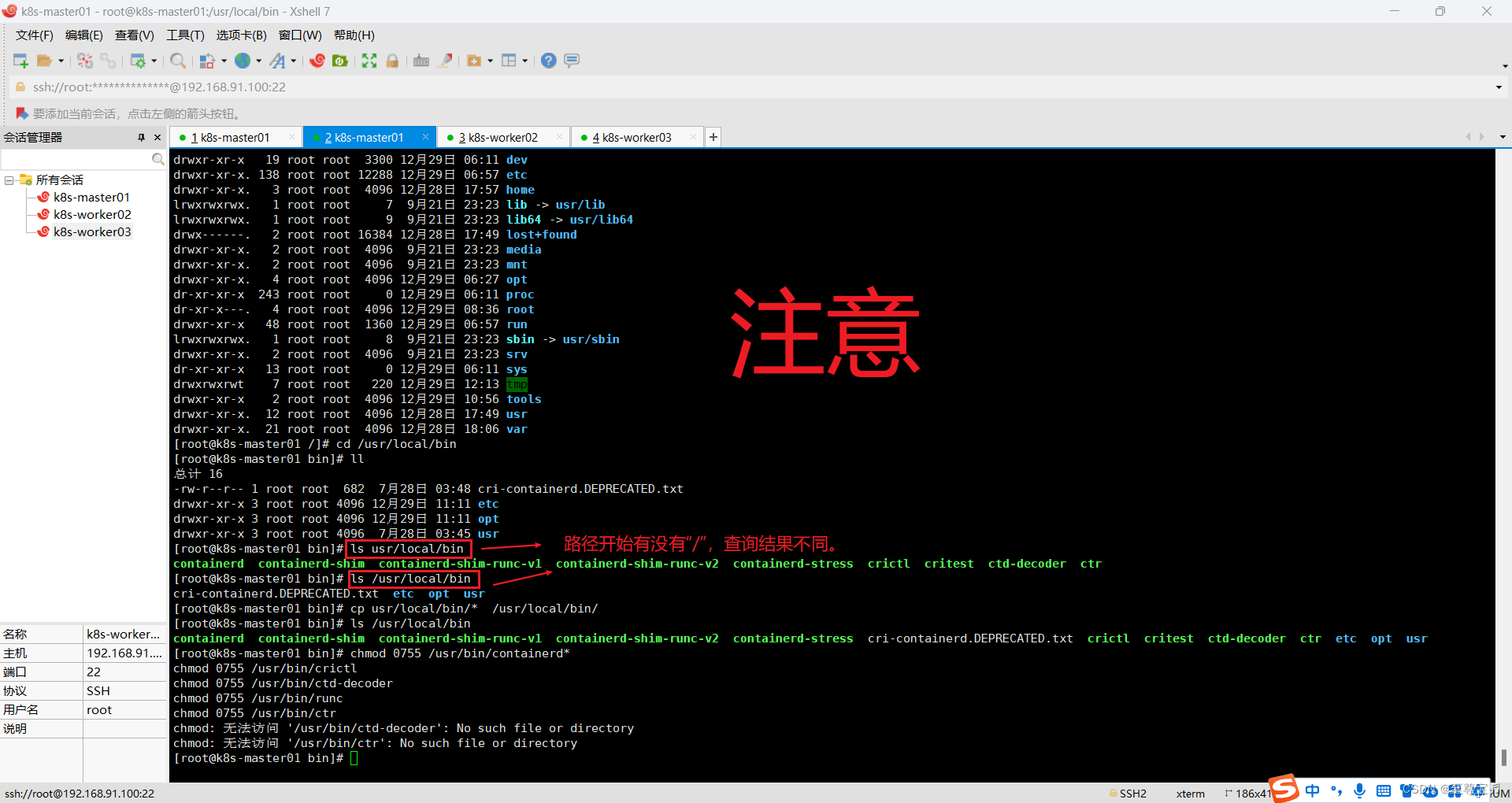Collapse the 所有会话 tree node
The image size is (1512, 803).
tap(9, 180)
